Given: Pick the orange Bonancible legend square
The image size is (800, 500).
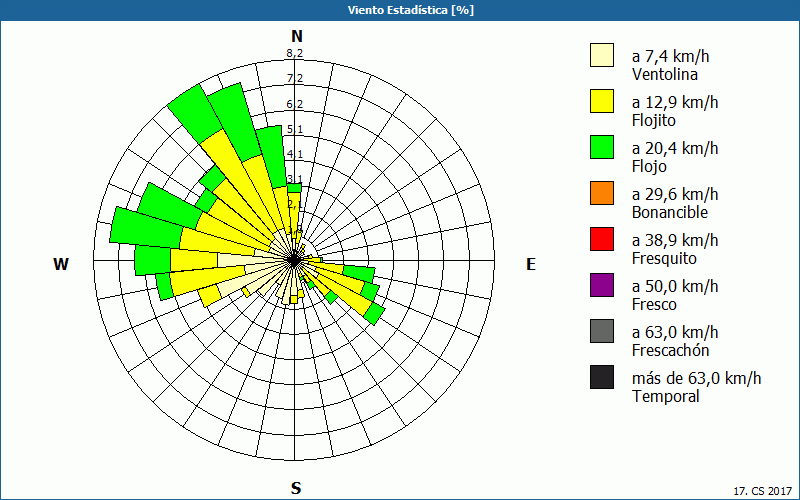Looking at the screenshot, I should pyautogui.click(x=602, y=193).
